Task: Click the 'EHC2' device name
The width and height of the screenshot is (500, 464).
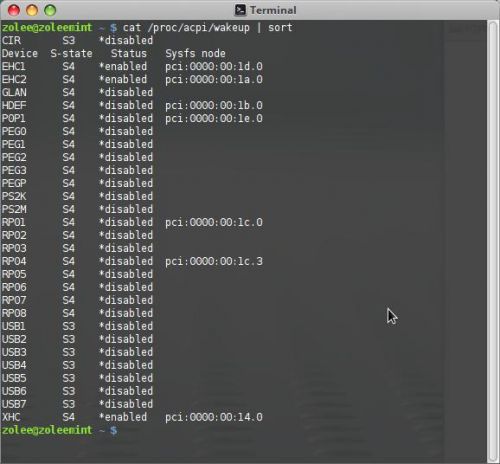Action: [14, 79]
